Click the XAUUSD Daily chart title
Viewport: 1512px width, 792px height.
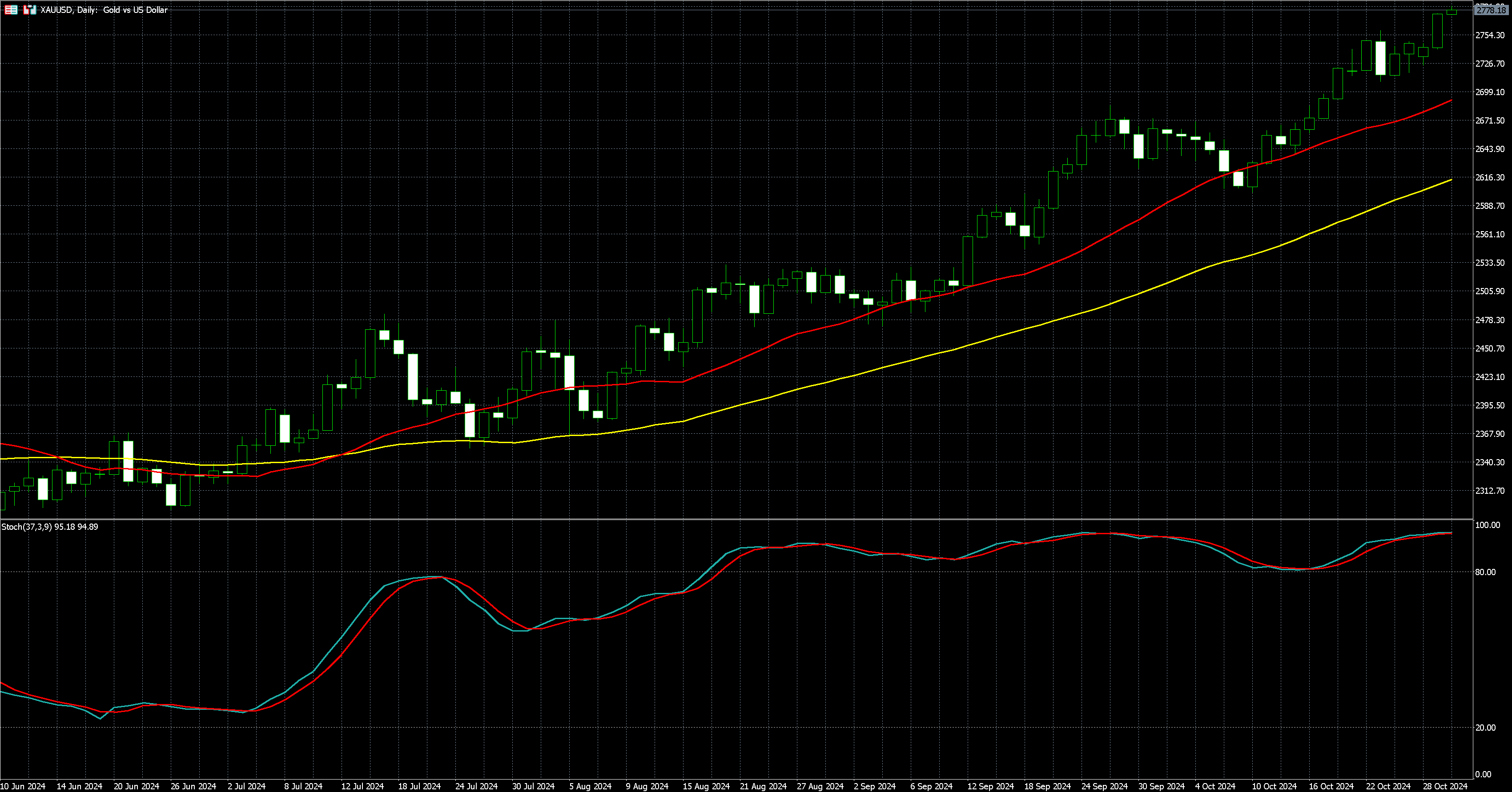tap(104, 10)
